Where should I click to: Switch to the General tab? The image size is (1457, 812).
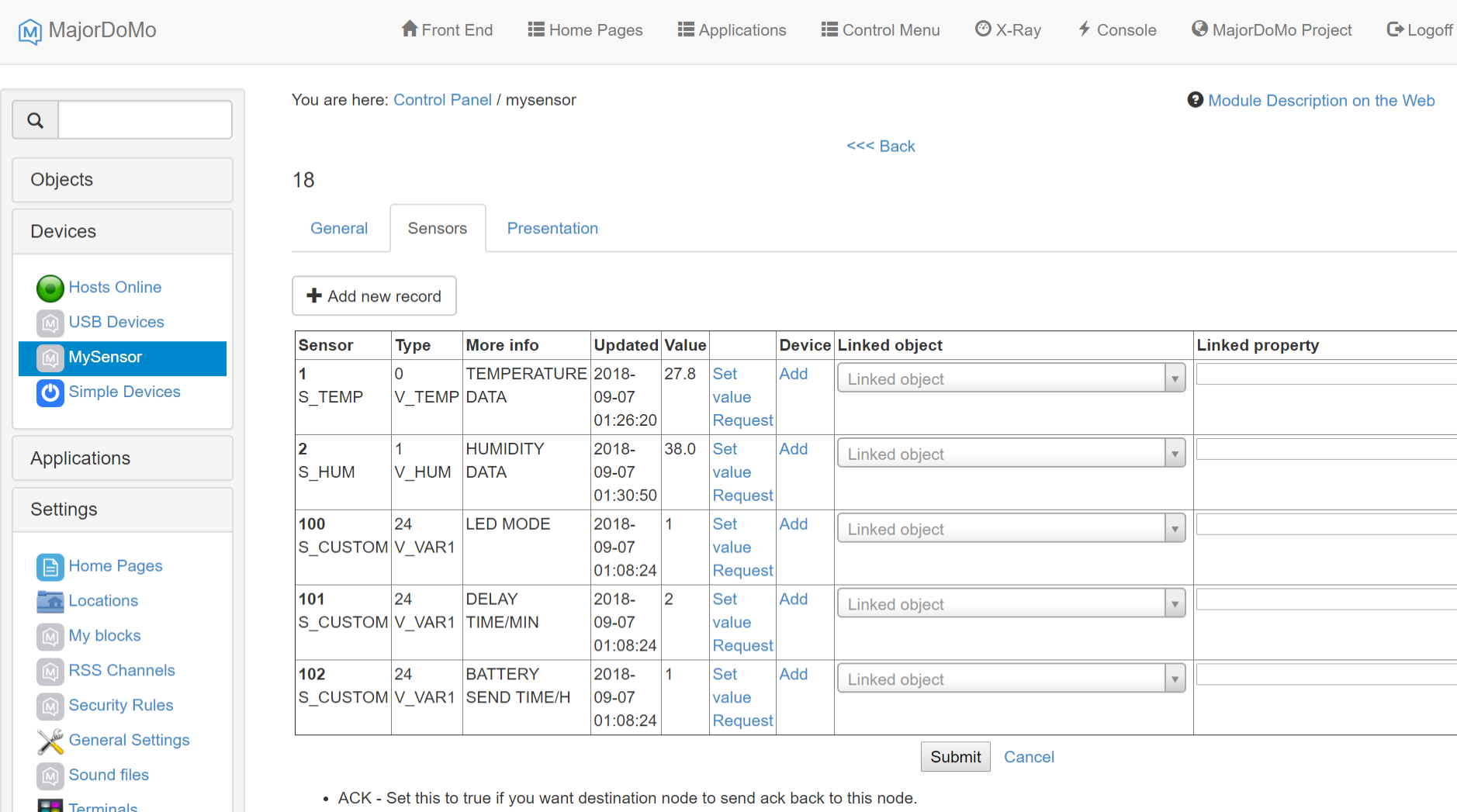pyautogui.click(x=339, y=229)
